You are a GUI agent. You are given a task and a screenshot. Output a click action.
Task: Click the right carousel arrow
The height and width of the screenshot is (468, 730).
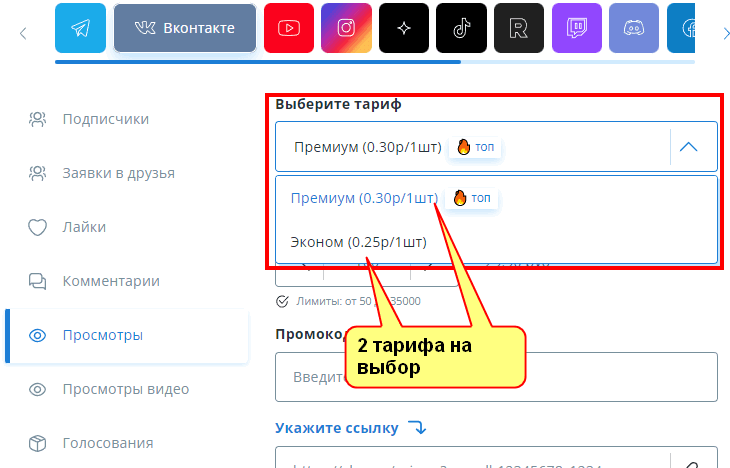pyautogui.click(x=726, y=34)
